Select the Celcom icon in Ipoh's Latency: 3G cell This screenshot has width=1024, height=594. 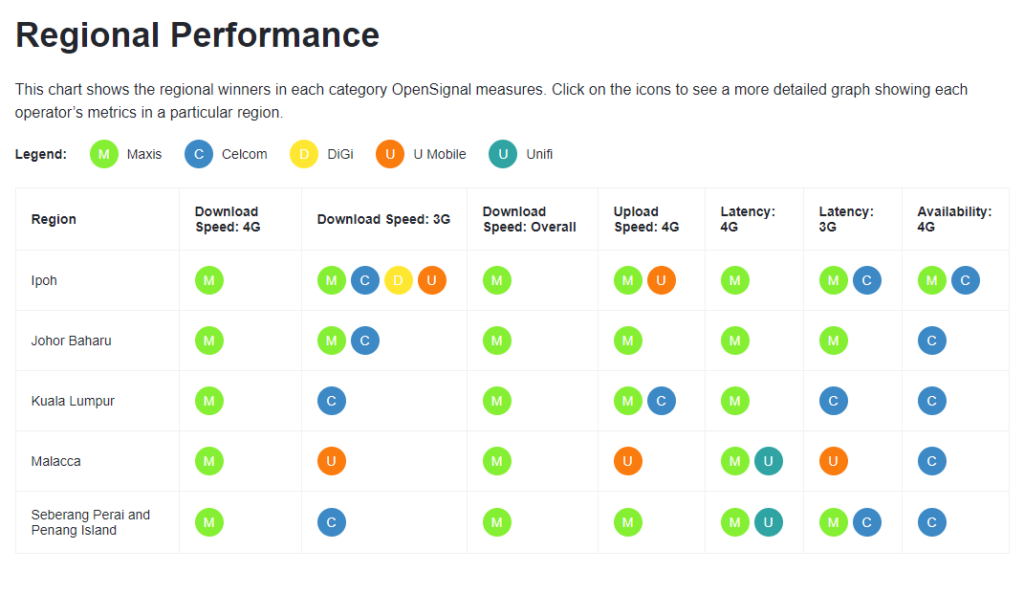[867, 281]
